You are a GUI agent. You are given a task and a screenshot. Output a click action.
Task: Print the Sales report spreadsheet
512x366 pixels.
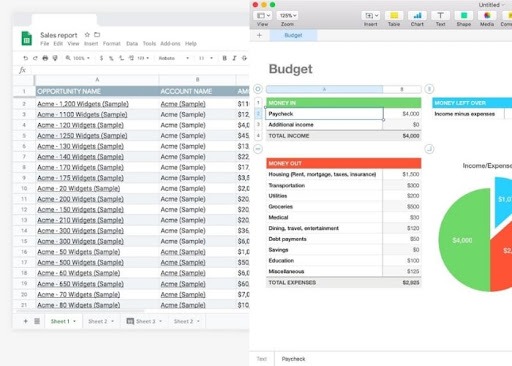(45, 58)
